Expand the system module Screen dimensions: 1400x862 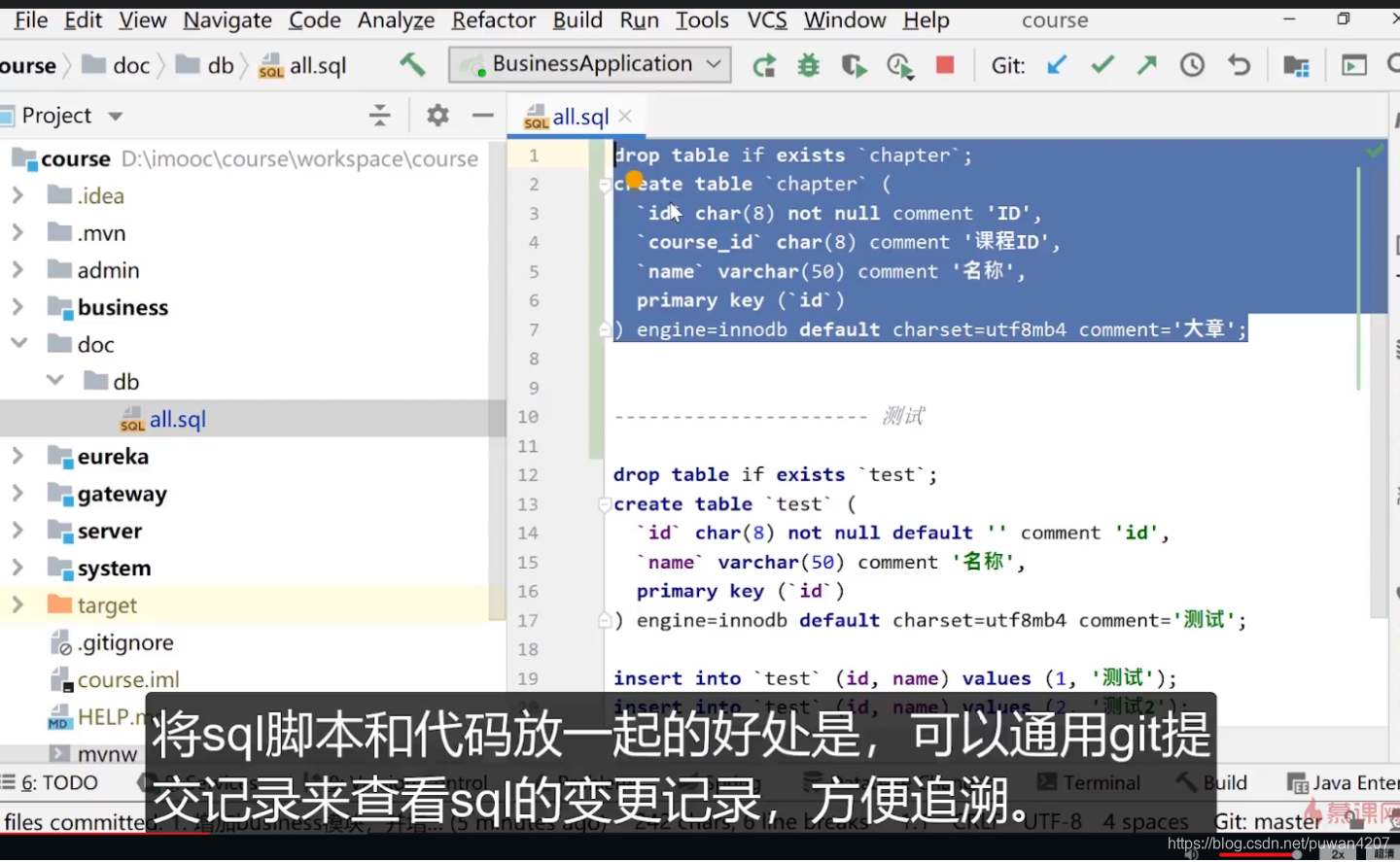[17, 568]
